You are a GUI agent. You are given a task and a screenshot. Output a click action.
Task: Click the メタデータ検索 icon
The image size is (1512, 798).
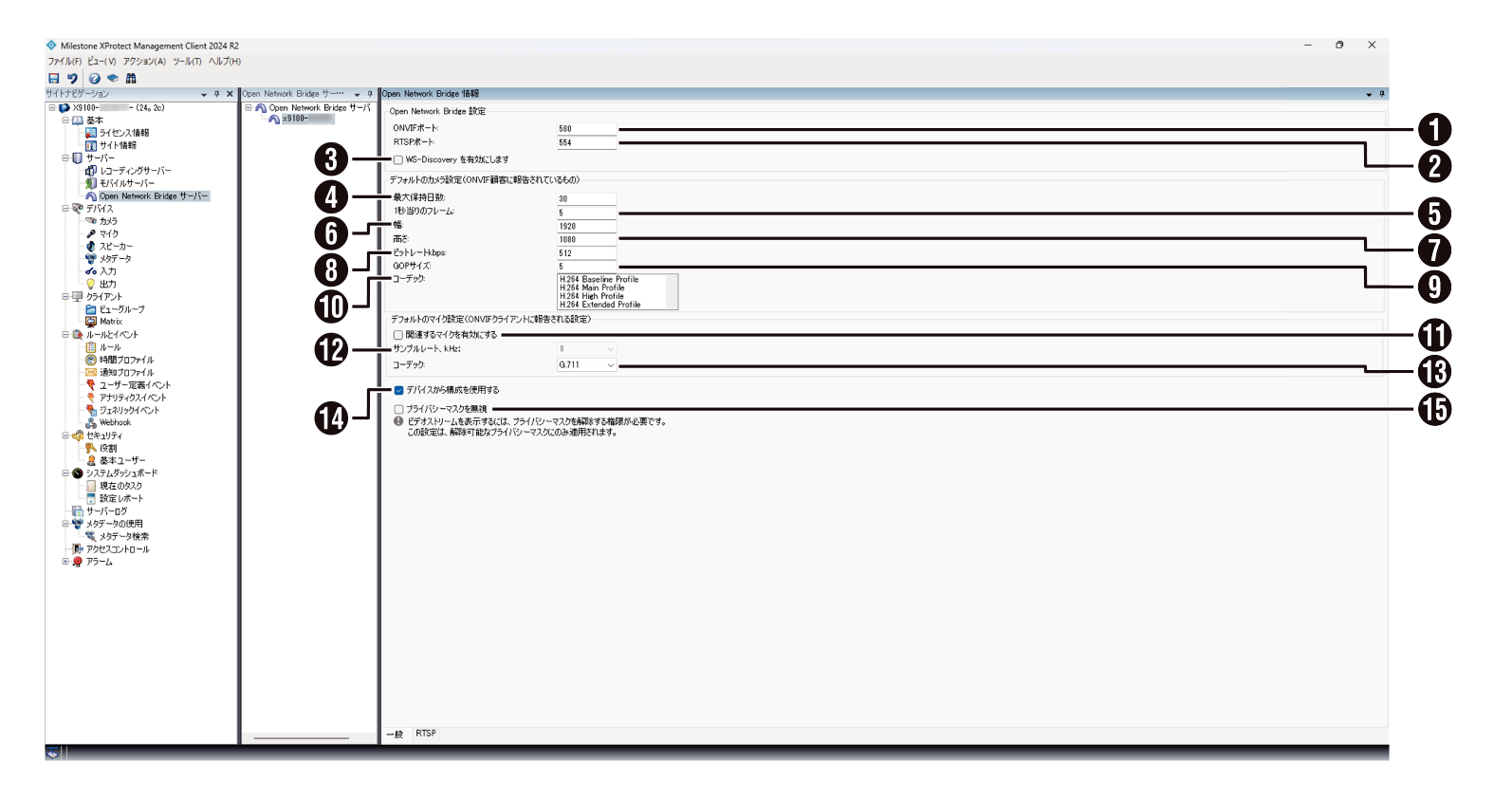[x=91, y=536]
